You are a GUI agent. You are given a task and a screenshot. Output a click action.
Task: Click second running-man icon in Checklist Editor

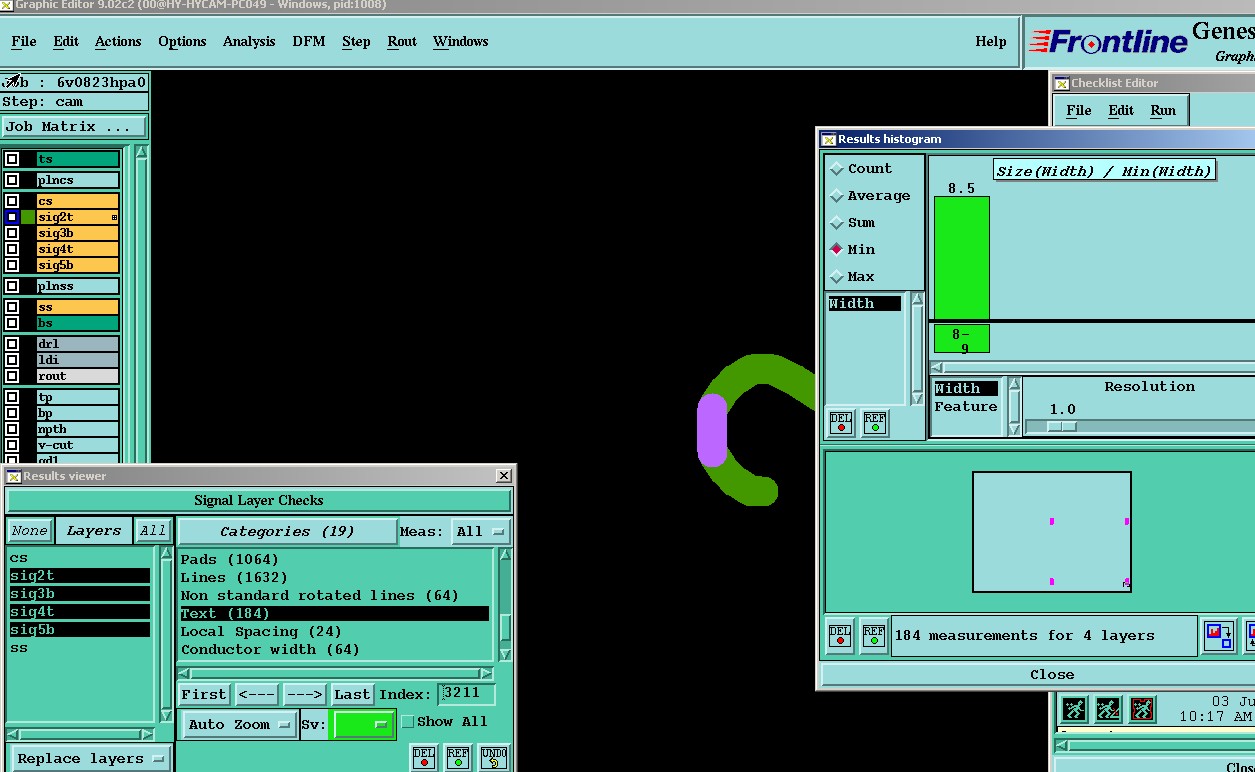tap(1108, 710)
